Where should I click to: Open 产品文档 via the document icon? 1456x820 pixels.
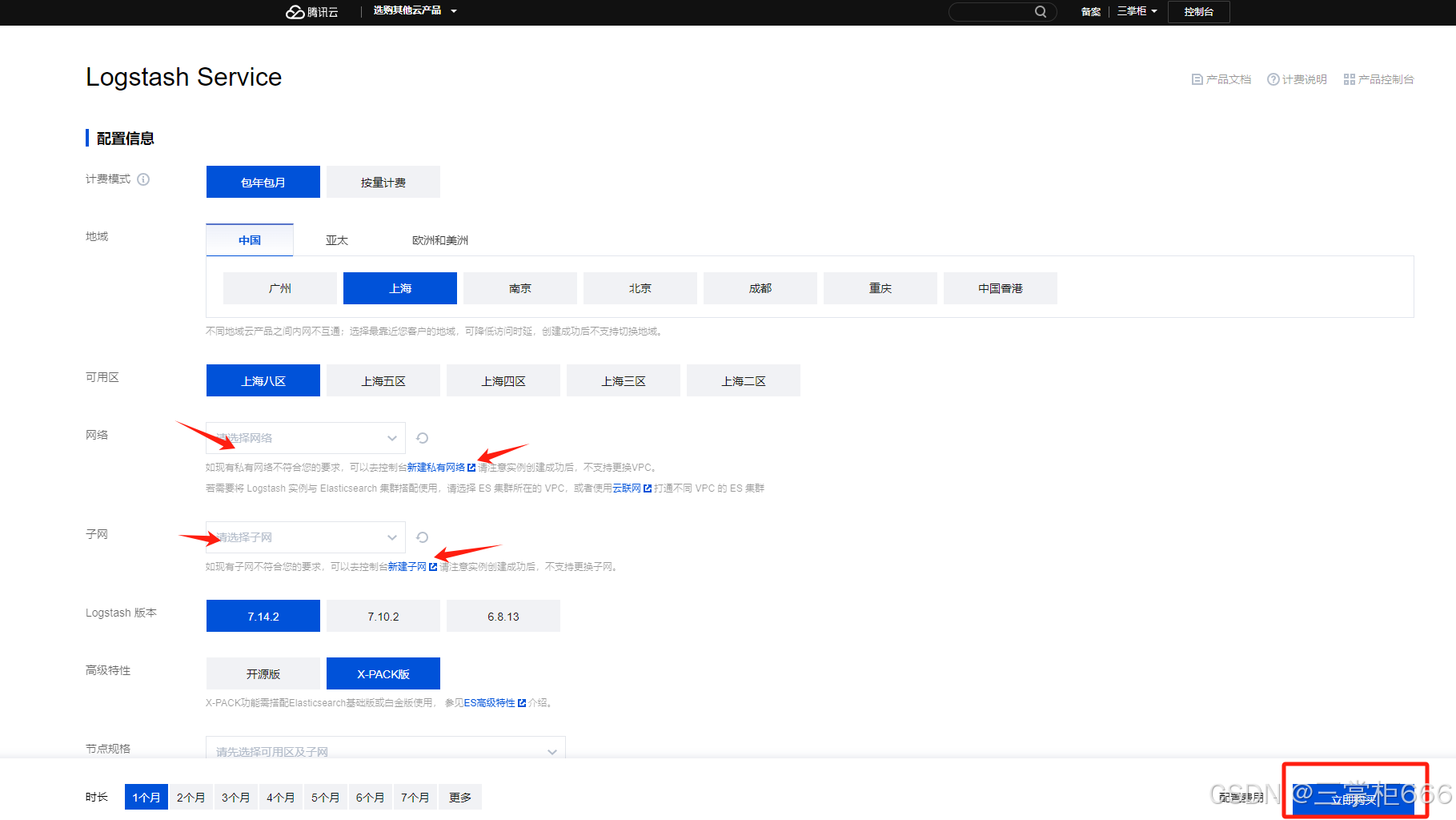point(1198,78)
